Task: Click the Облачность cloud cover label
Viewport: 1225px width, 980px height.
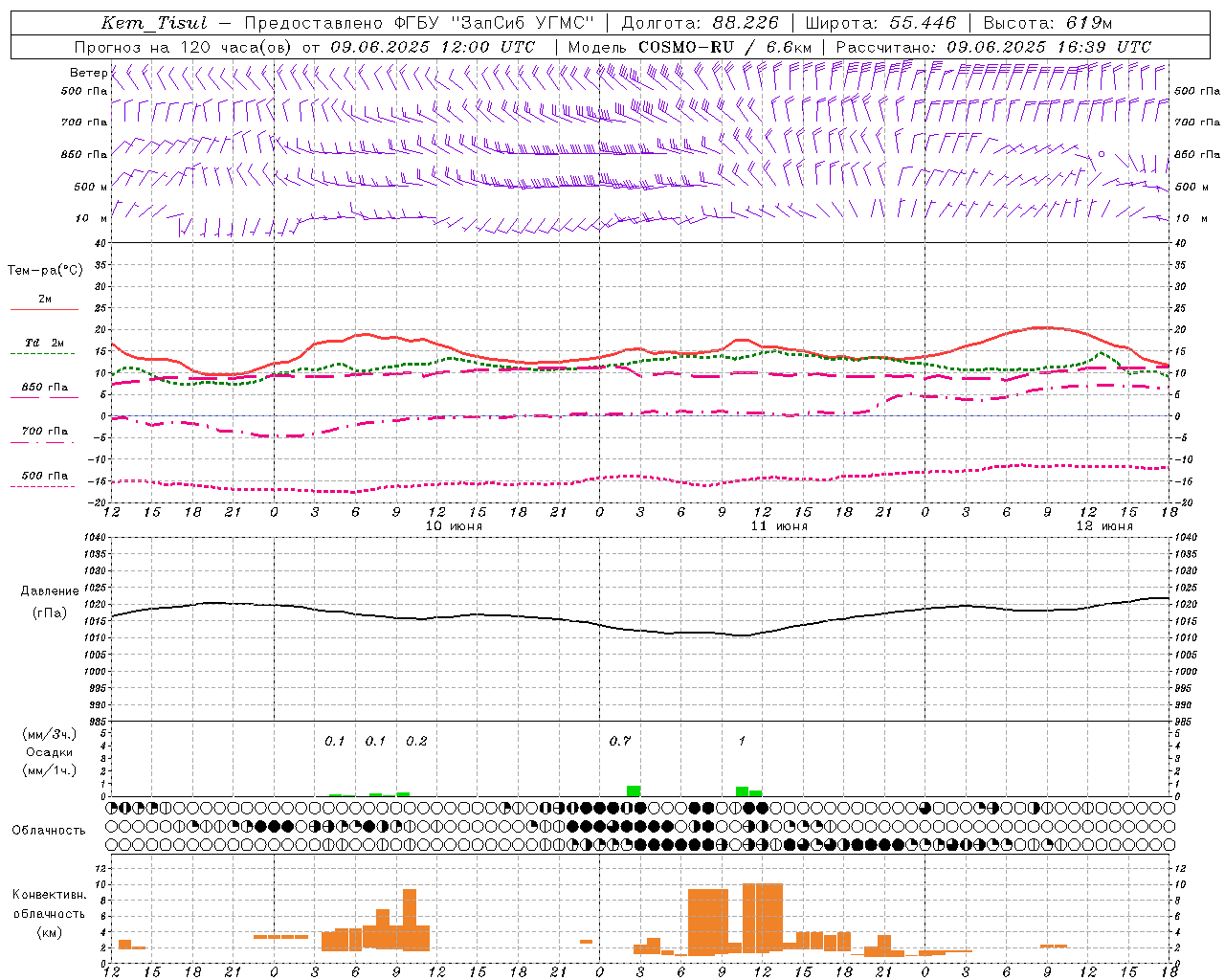Action: (x=49, y=830)
